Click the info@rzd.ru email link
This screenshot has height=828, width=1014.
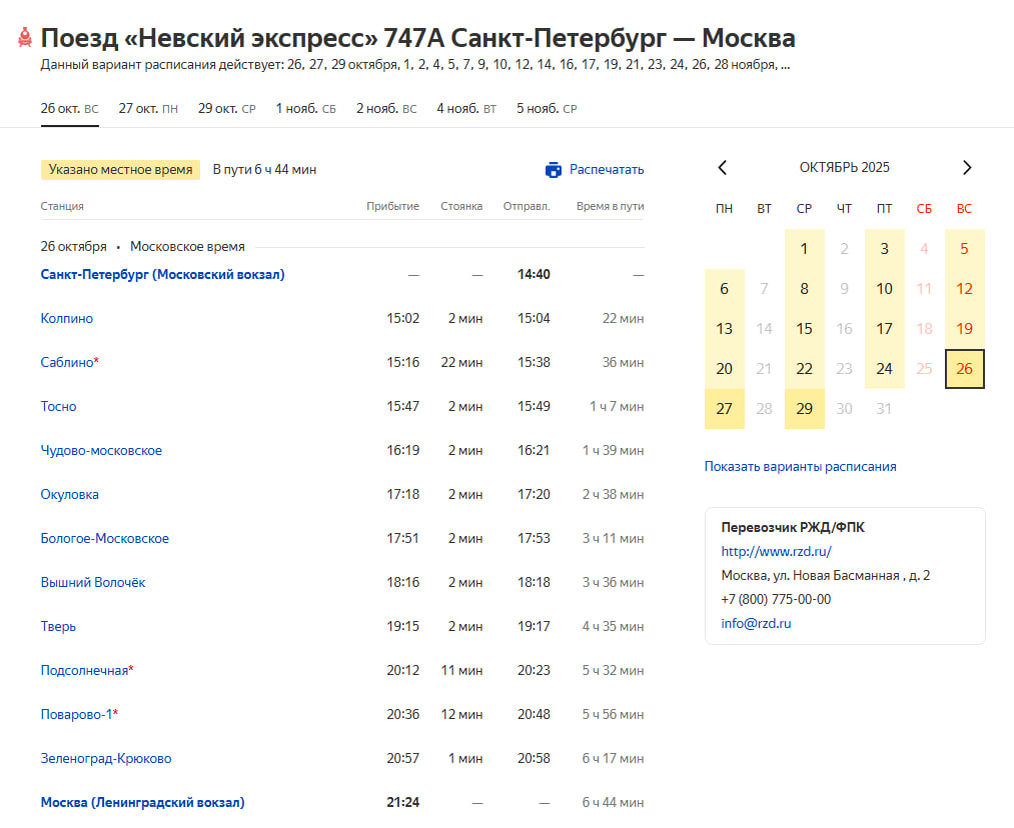click(x=756, y=623)
